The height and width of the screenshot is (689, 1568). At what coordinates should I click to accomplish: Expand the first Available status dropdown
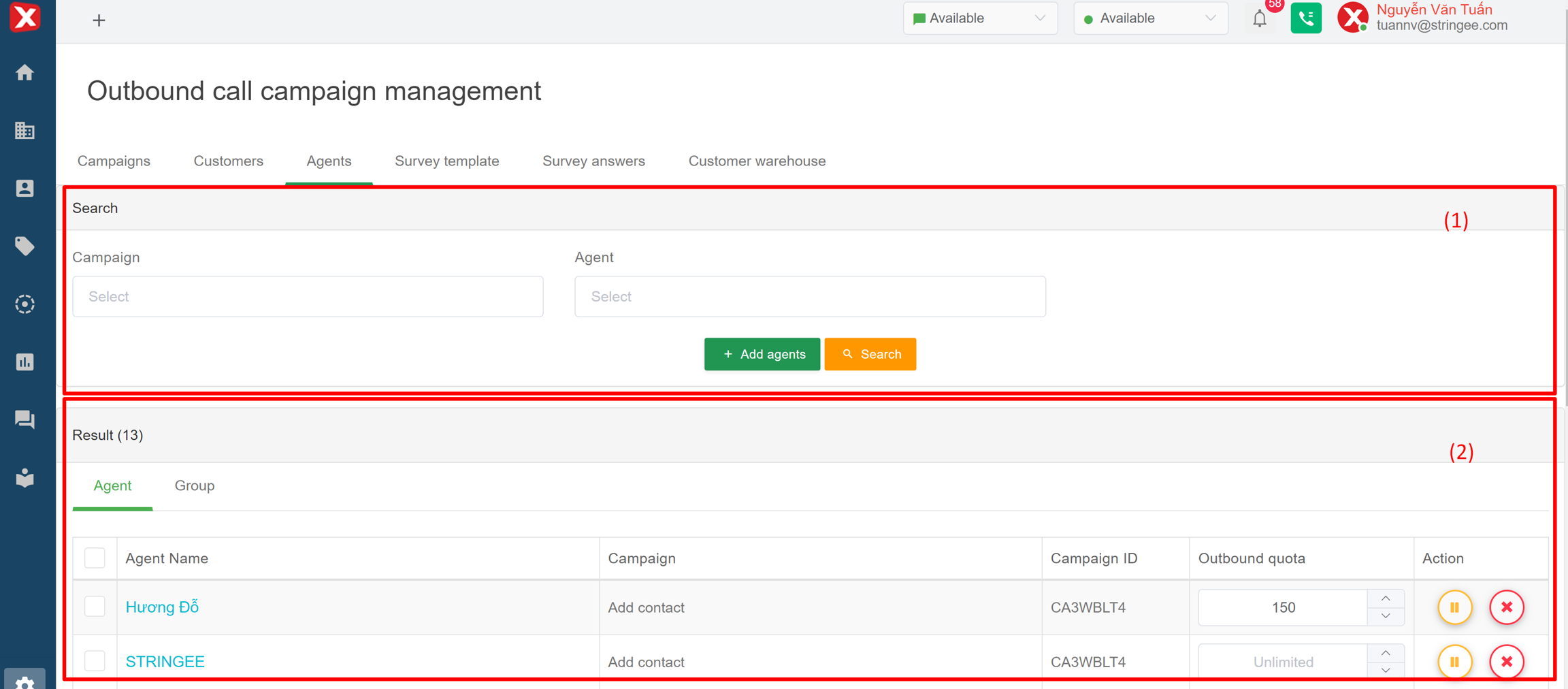(979, 18)
